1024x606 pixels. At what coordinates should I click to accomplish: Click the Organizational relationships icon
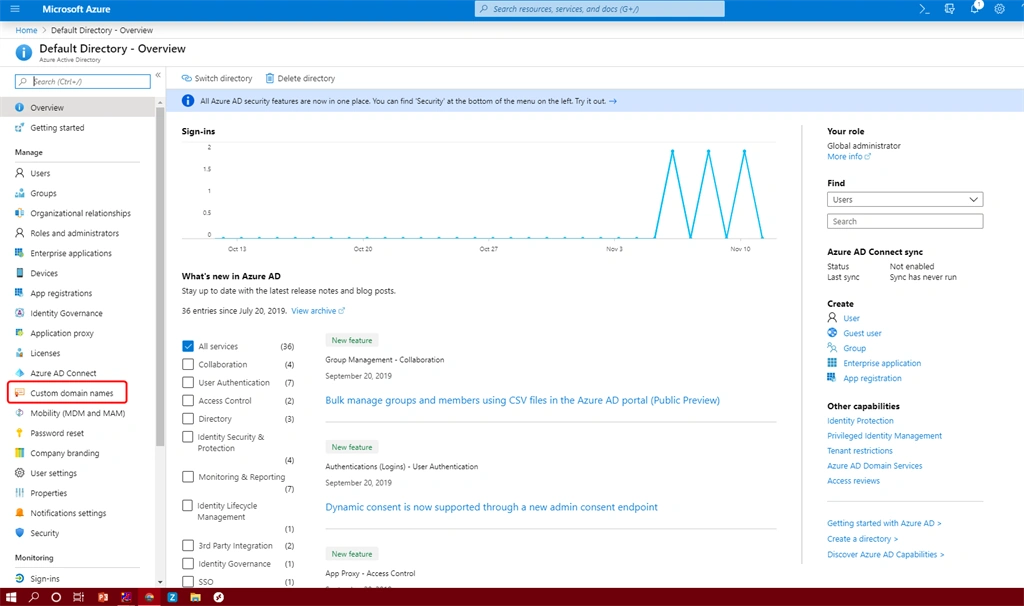[x=20, y=213]
